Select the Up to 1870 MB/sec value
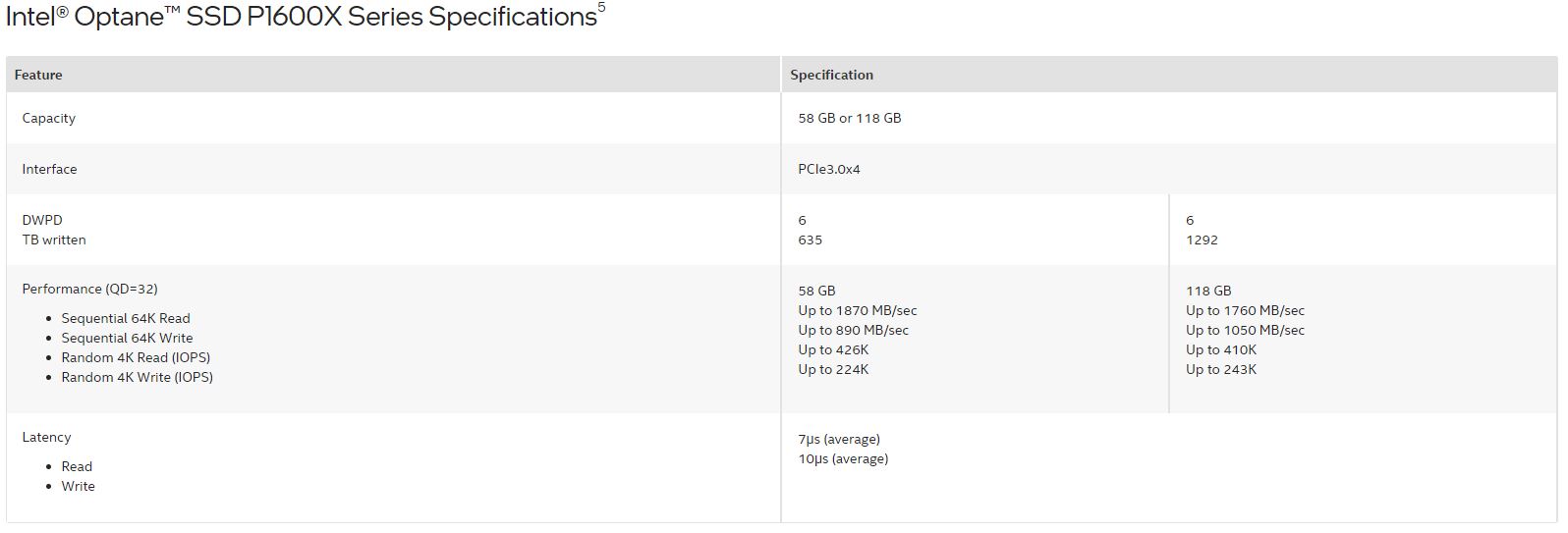1568x533 pixels. coord(857,310)
